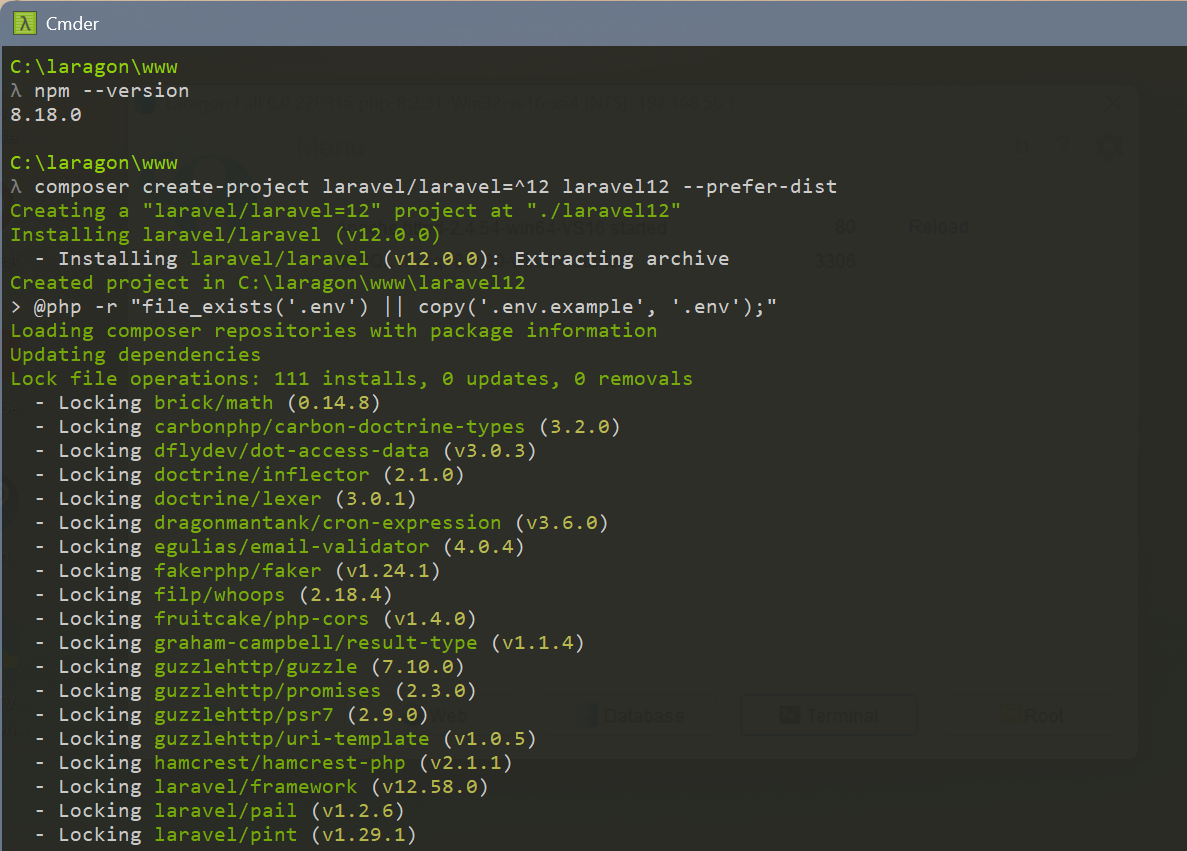This screenshot has height=851, width=1187.
Task: Click the 'laravel/framework' package name
Action: (256, 787)
